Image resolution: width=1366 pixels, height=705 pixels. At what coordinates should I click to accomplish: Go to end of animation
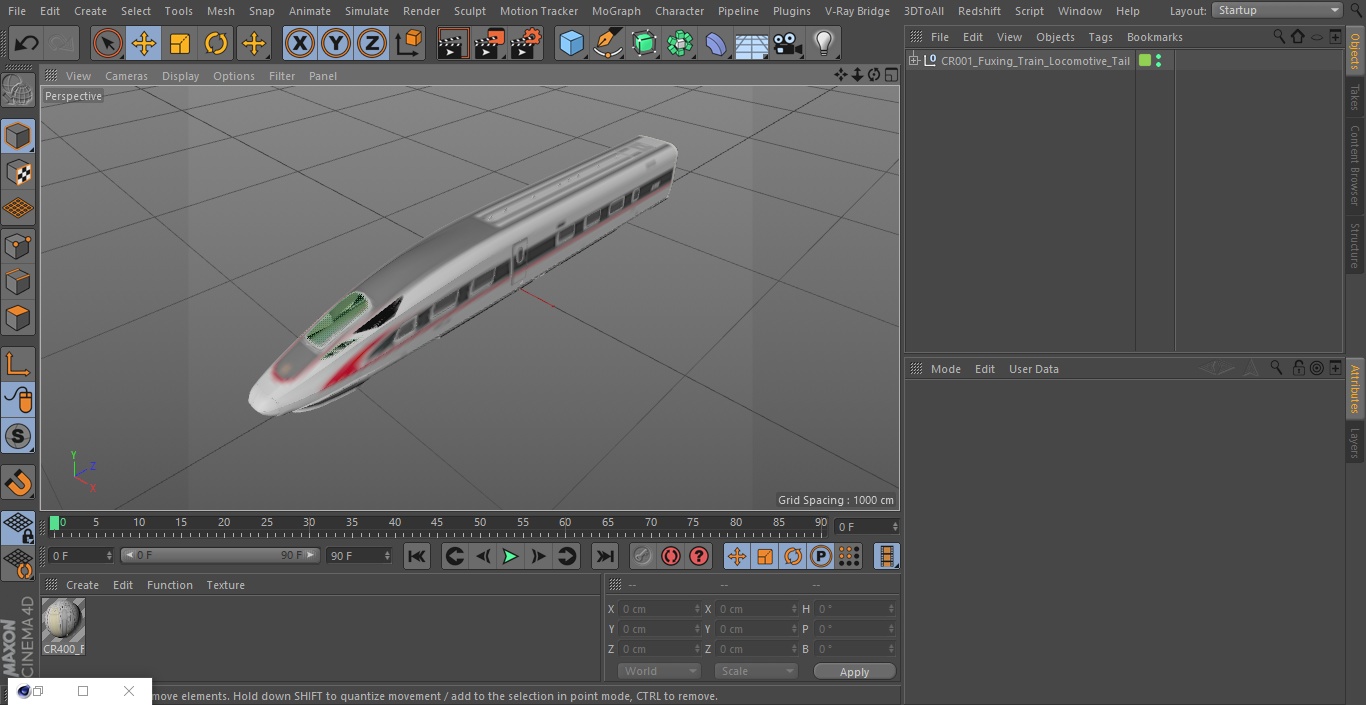coord(604,556)
